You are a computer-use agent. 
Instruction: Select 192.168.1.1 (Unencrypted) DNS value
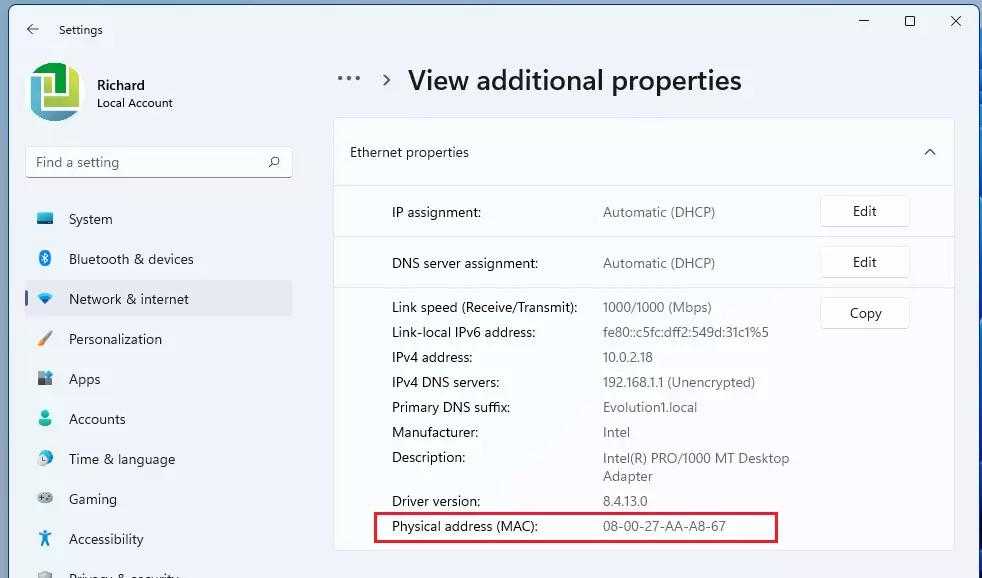pyautogui.click(x=678, y=383)
